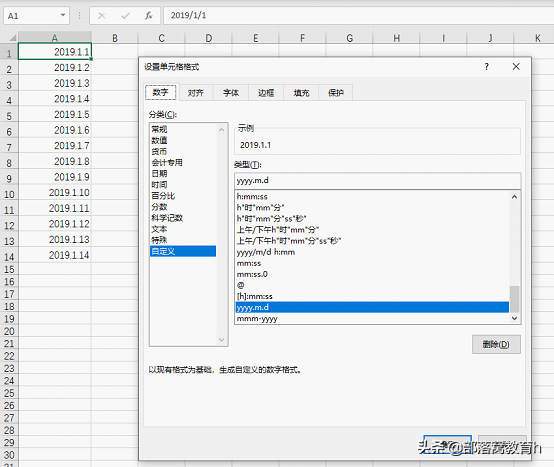
Task: Switch to the 边框 tab
Action: tap(266, 93)
